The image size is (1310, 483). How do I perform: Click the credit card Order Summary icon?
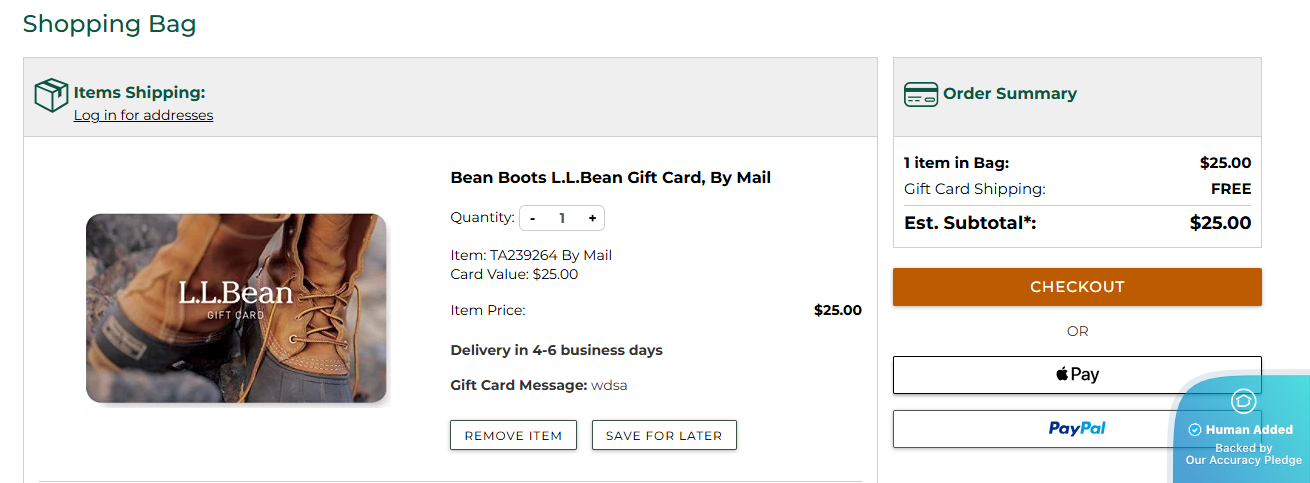[921, 94]
